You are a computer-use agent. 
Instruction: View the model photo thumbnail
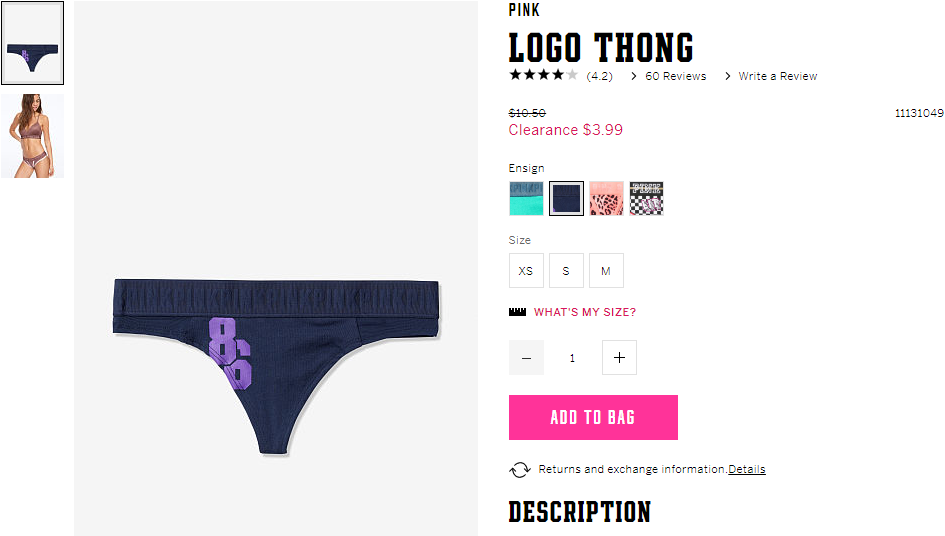[x=33, y=136]
